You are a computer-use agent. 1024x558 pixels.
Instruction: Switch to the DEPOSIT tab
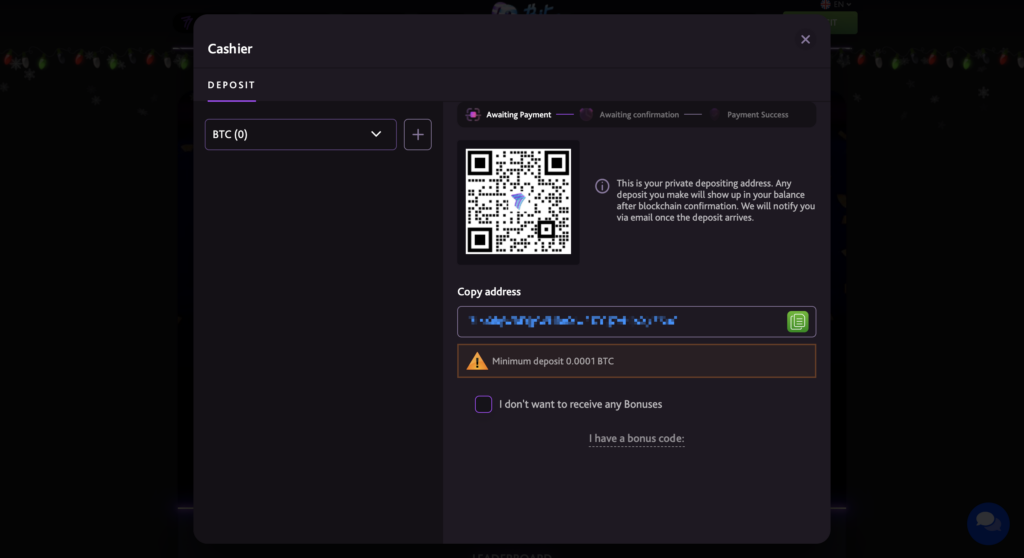coord(231,85)
